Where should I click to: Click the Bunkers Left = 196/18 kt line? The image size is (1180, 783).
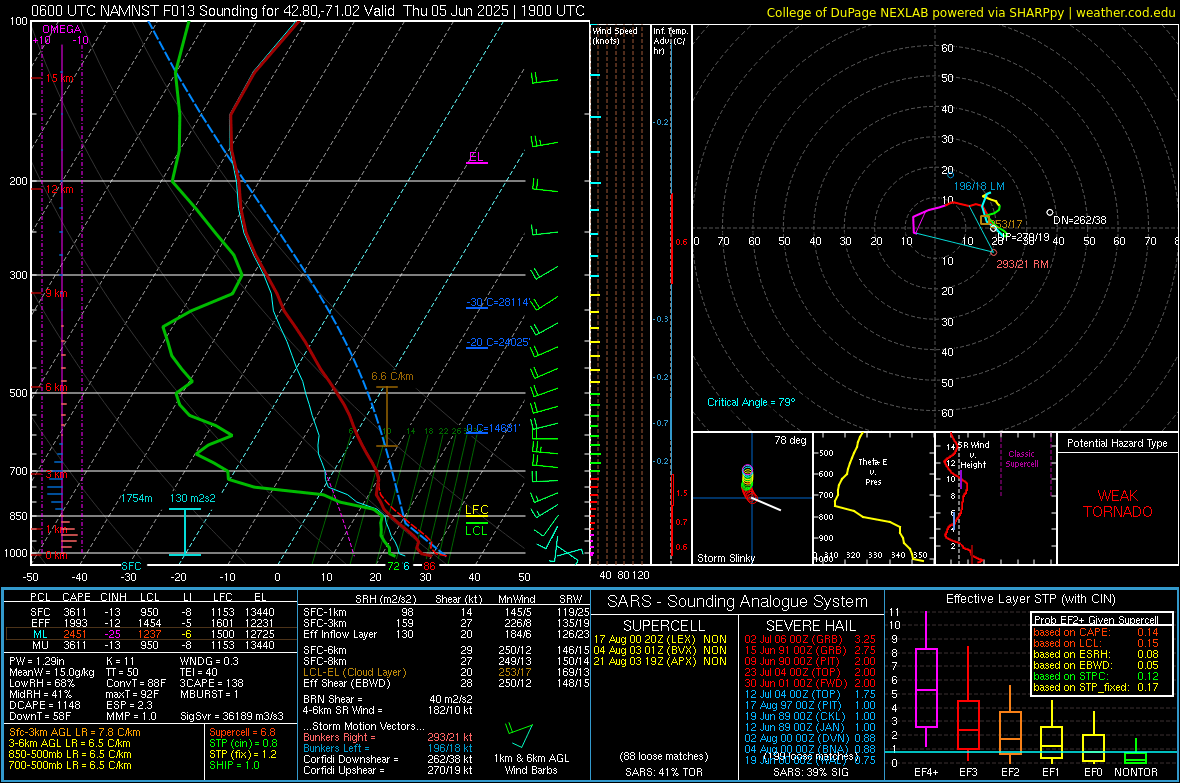(388, 748)
